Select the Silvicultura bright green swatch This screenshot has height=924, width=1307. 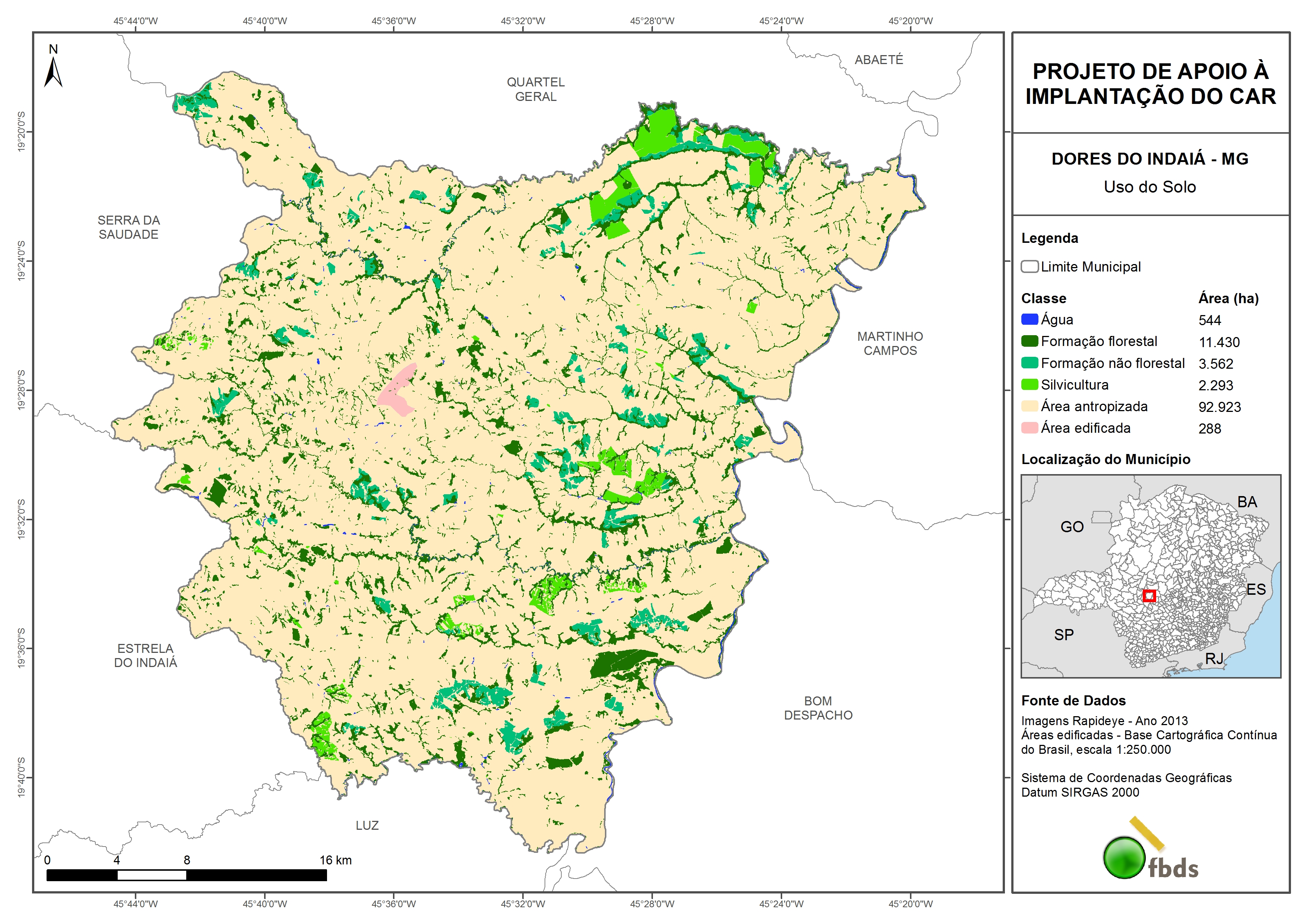pyautogui.click(x=1029, y=385)
